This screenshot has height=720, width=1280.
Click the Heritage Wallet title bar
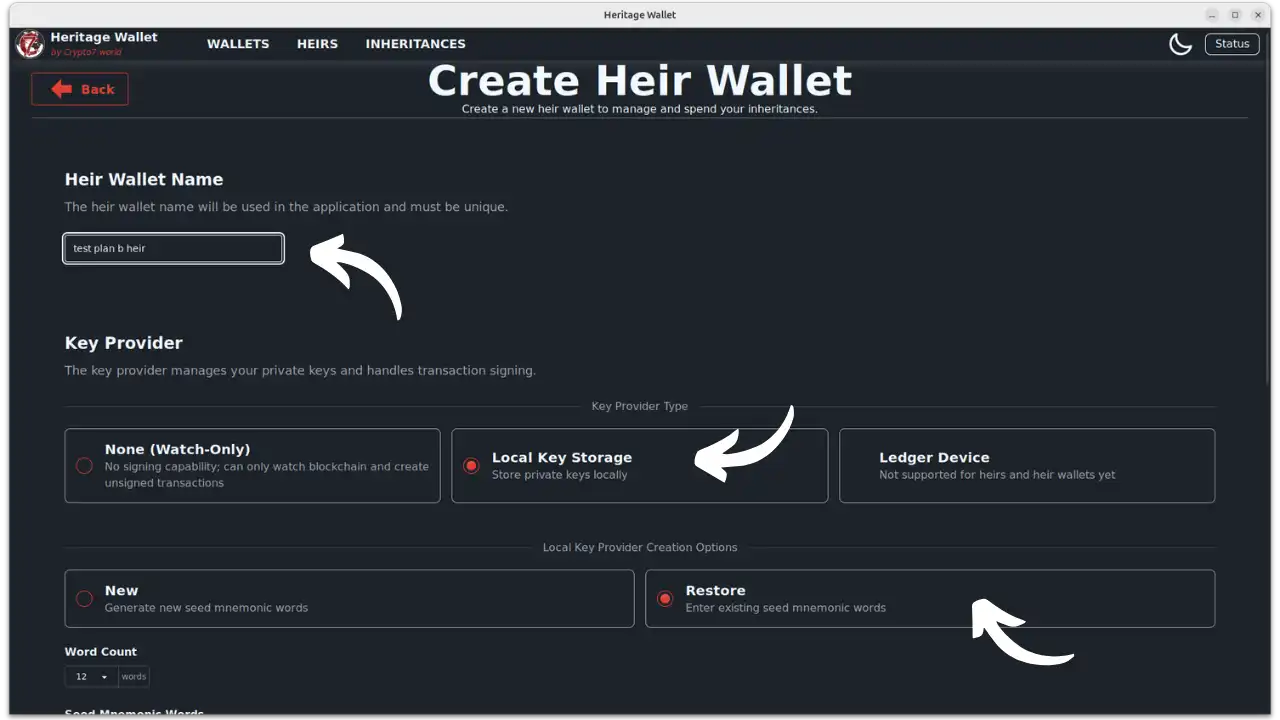point(640,14)
